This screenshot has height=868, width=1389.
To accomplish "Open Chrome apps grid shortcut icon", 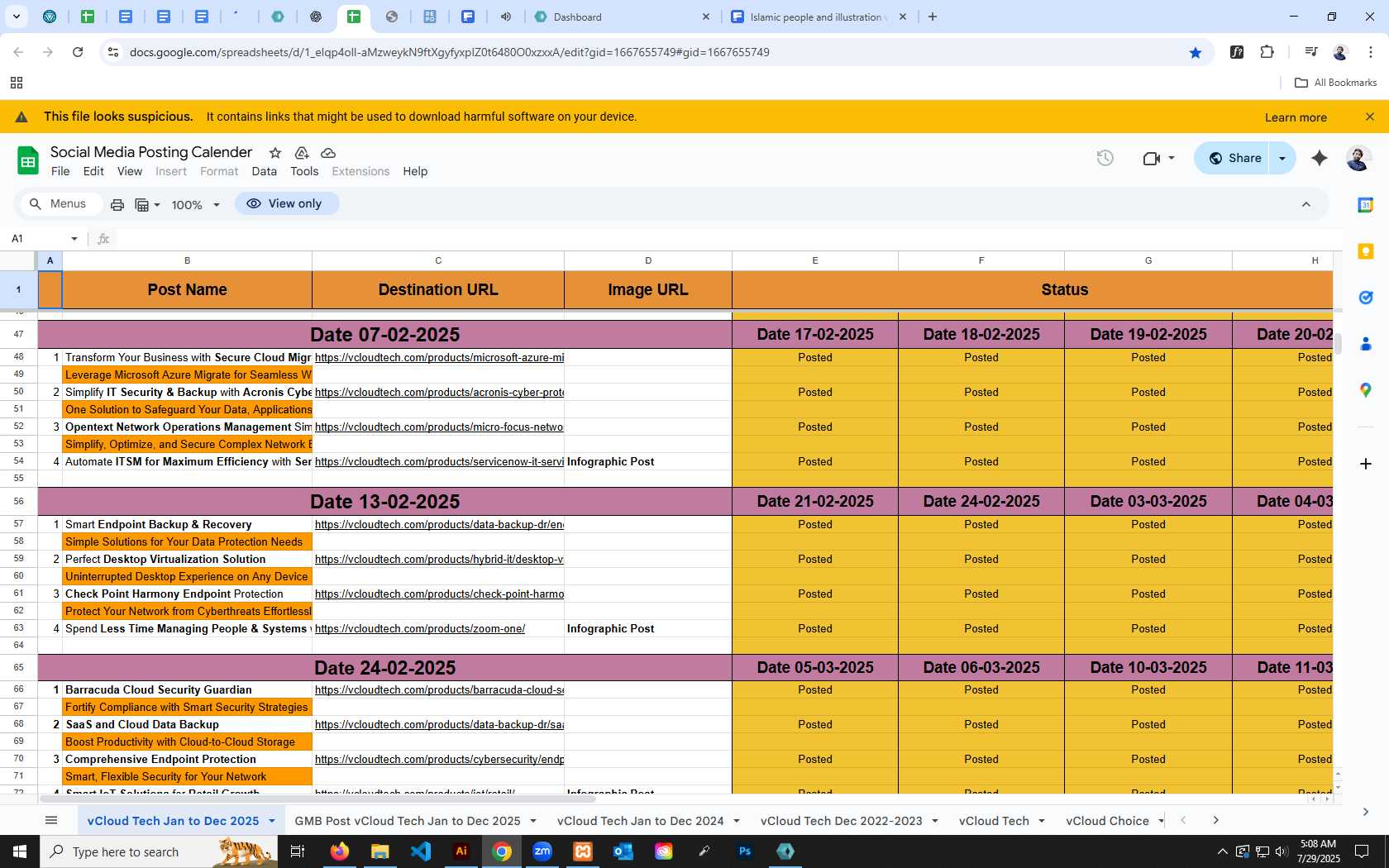I will click(x=17, y=83).
